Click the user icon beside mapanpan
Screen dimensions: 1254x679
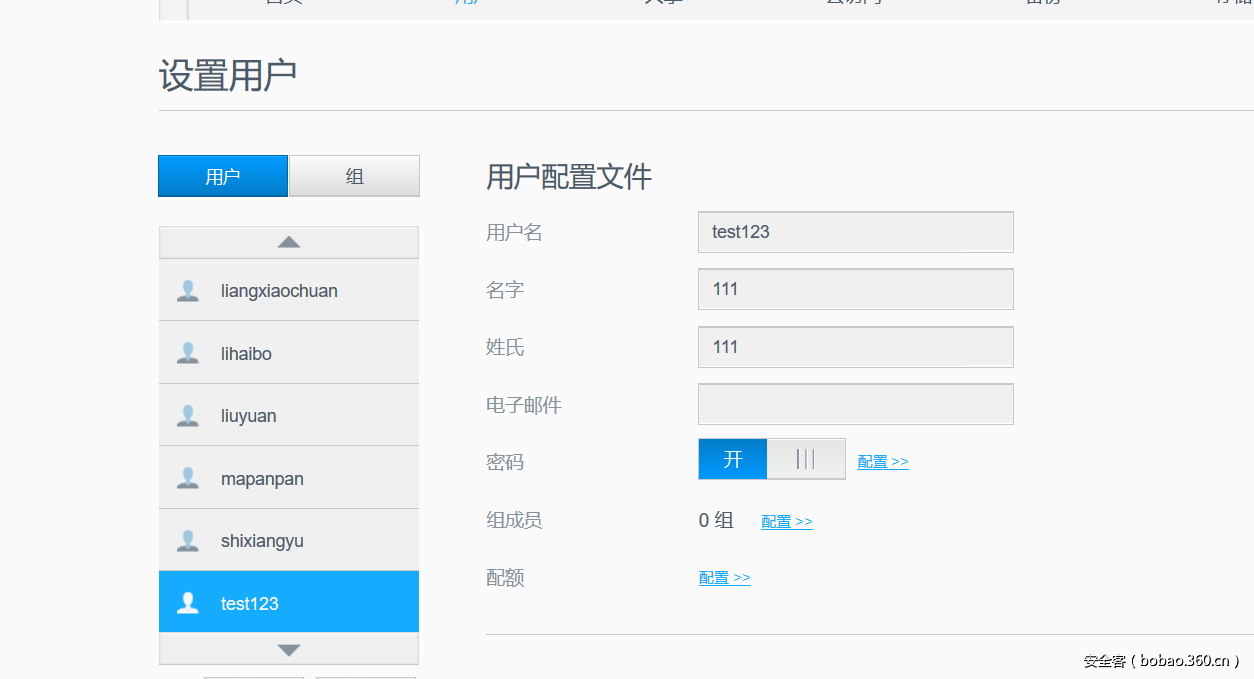point(187,478)
